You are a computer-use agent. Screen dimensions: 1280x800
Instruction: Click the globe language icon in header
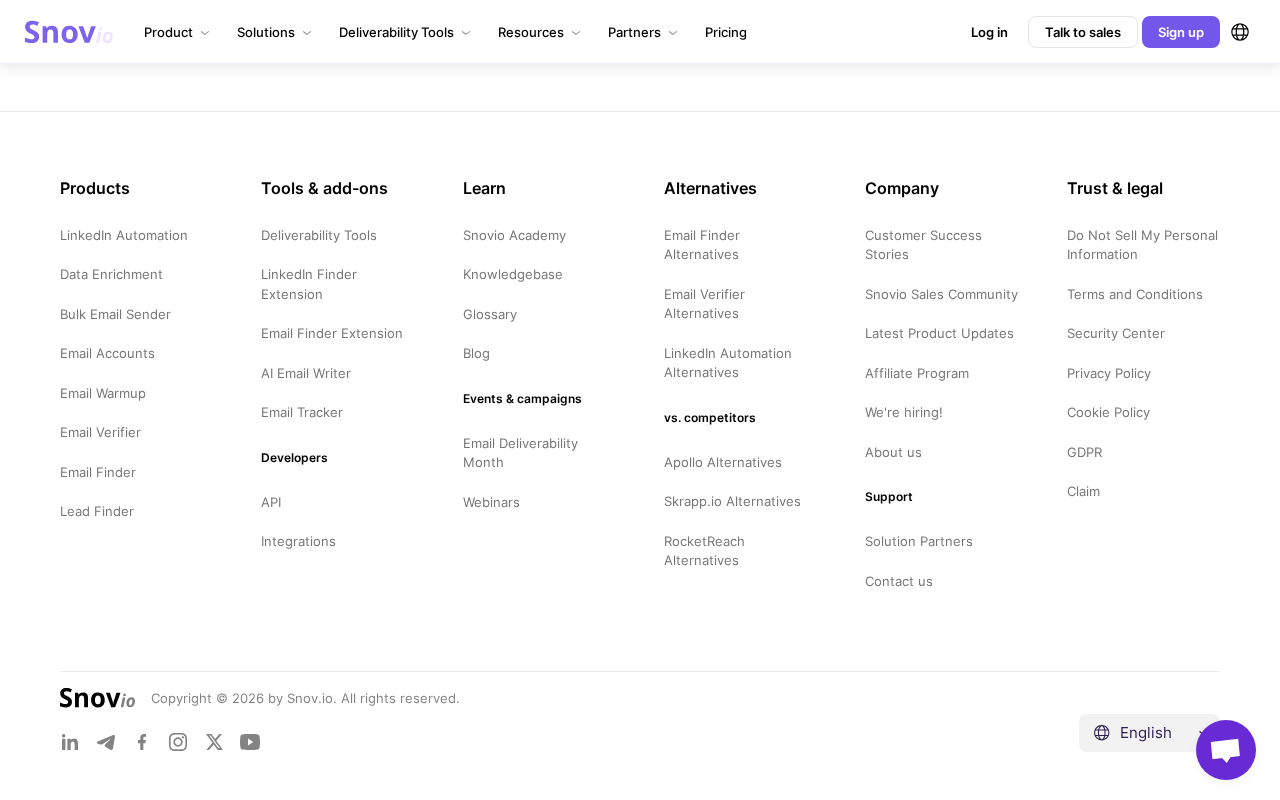pyautogui.click(x=1240, y=32)
